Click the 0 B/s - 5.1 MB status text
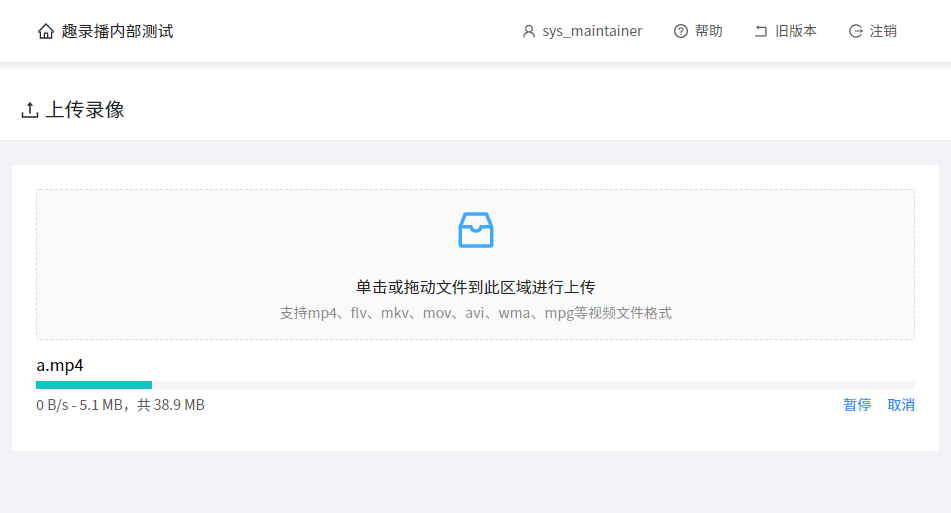 click(120, 404)
